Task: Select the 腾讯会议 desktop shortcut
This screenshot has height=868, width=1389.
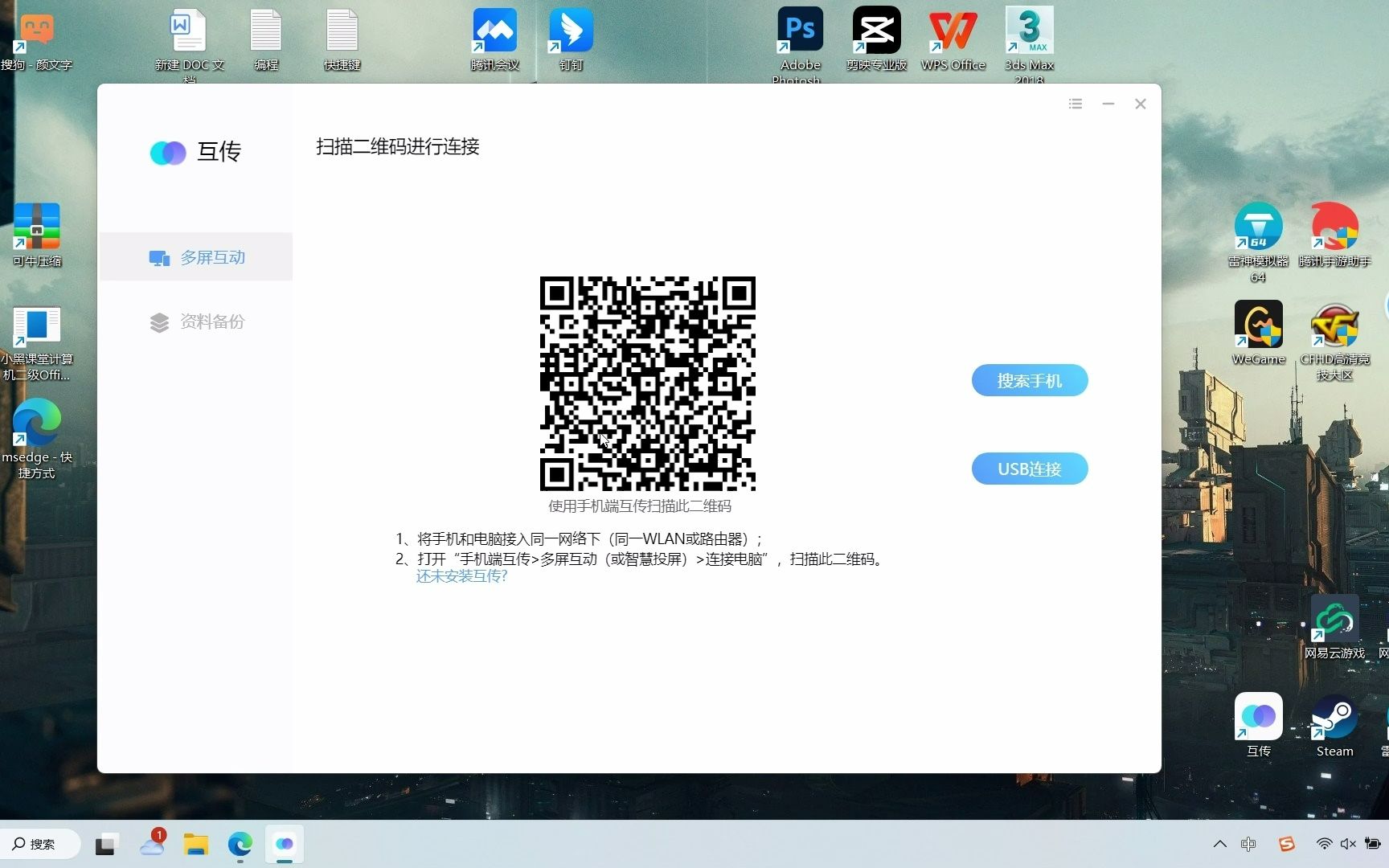Action: (x=494, y=40)
